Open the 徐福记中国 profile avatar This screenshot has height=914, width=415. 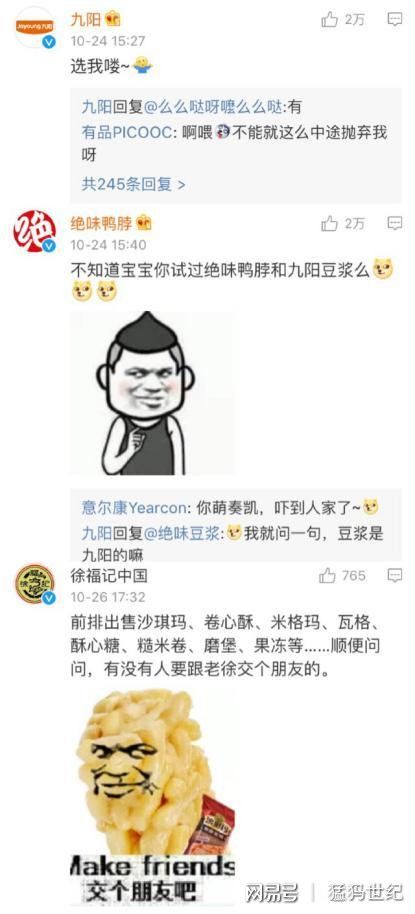tap(34, 584)
